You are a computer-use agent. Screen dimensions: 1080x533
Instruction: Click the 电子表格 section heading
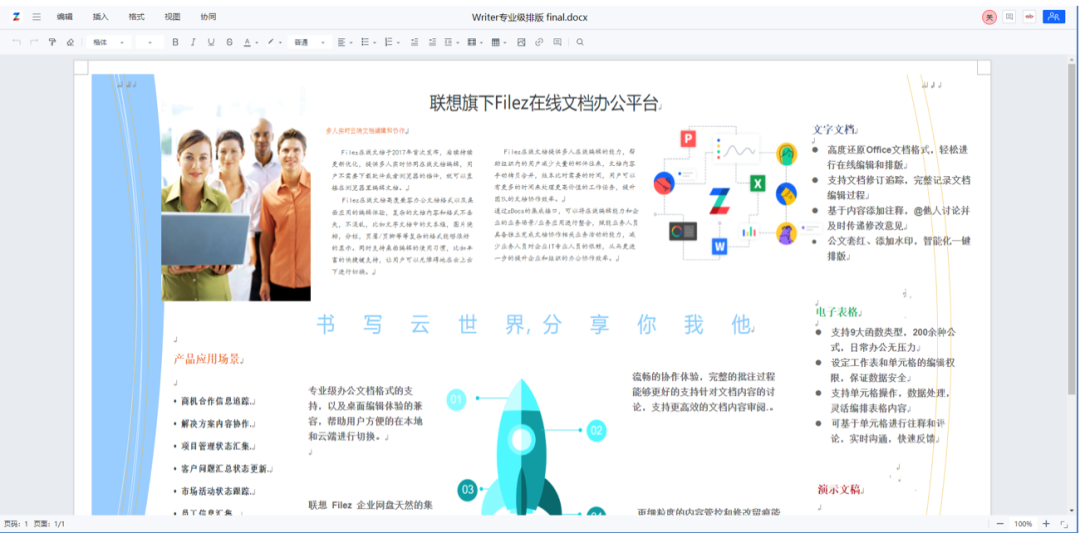tap(836, 312)
